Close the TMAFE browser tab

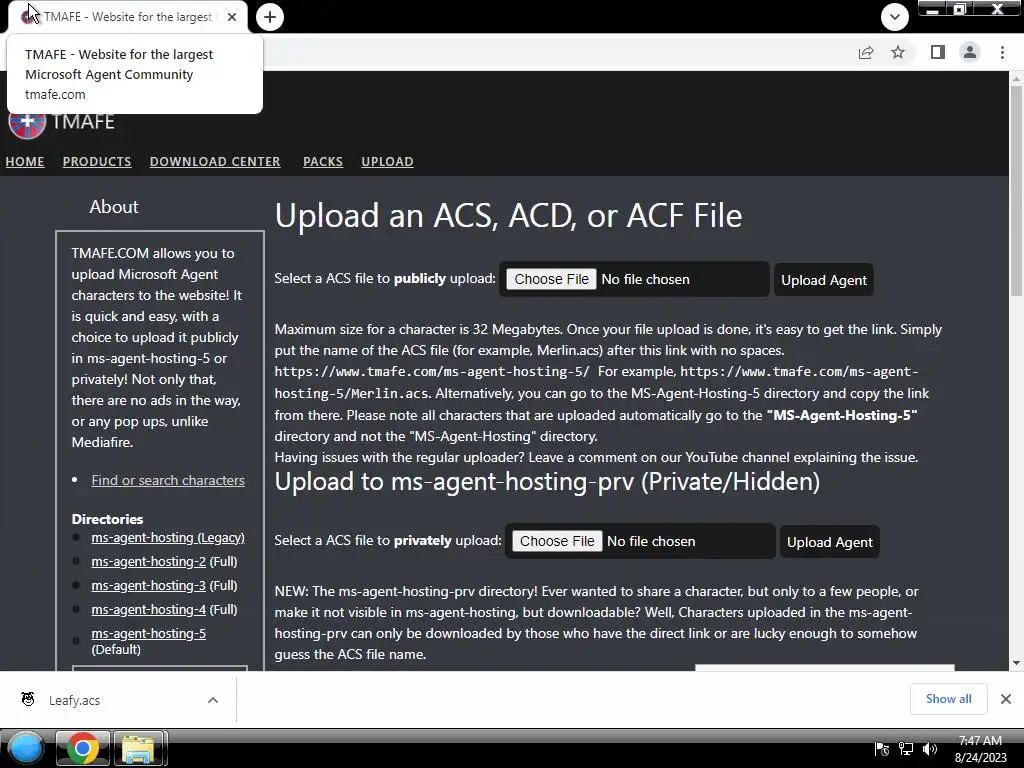click(232, 17)
